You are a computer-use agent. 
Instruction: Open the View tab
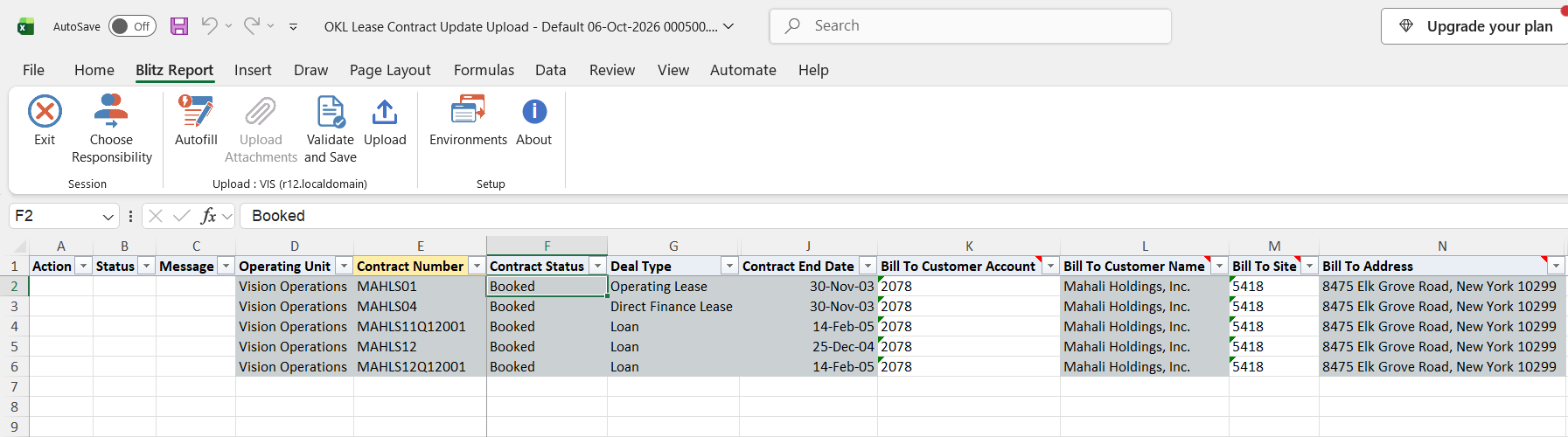(x=673, y=70)
